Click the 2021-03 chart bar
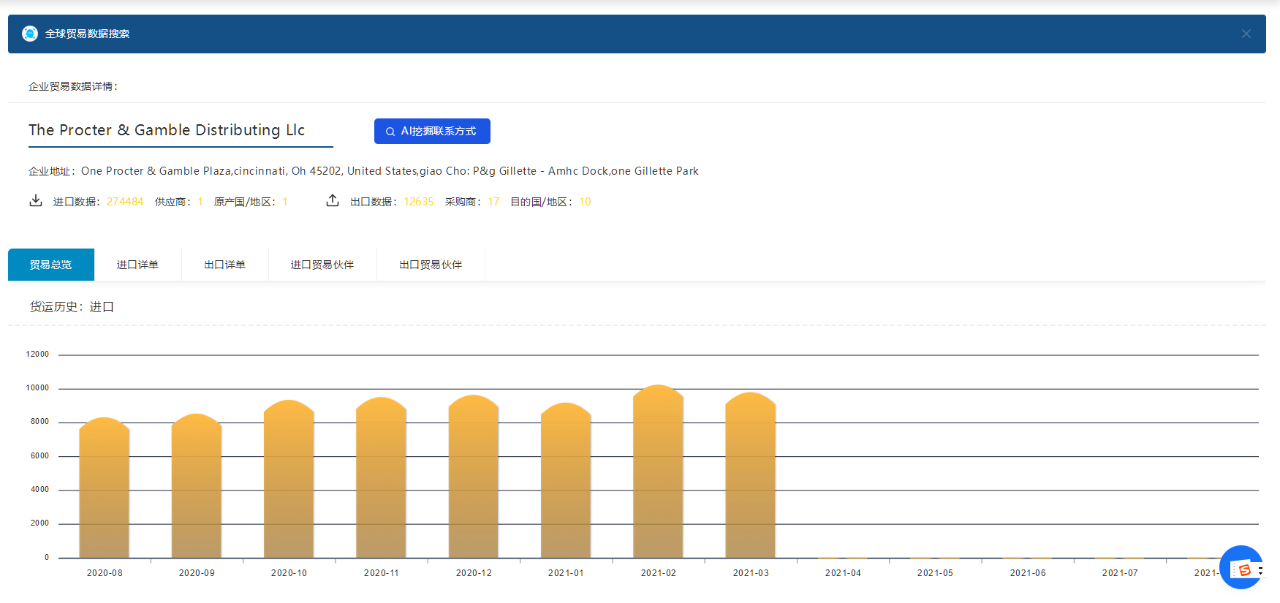This screenshot has width=1280, height=603. click(750, 478)
